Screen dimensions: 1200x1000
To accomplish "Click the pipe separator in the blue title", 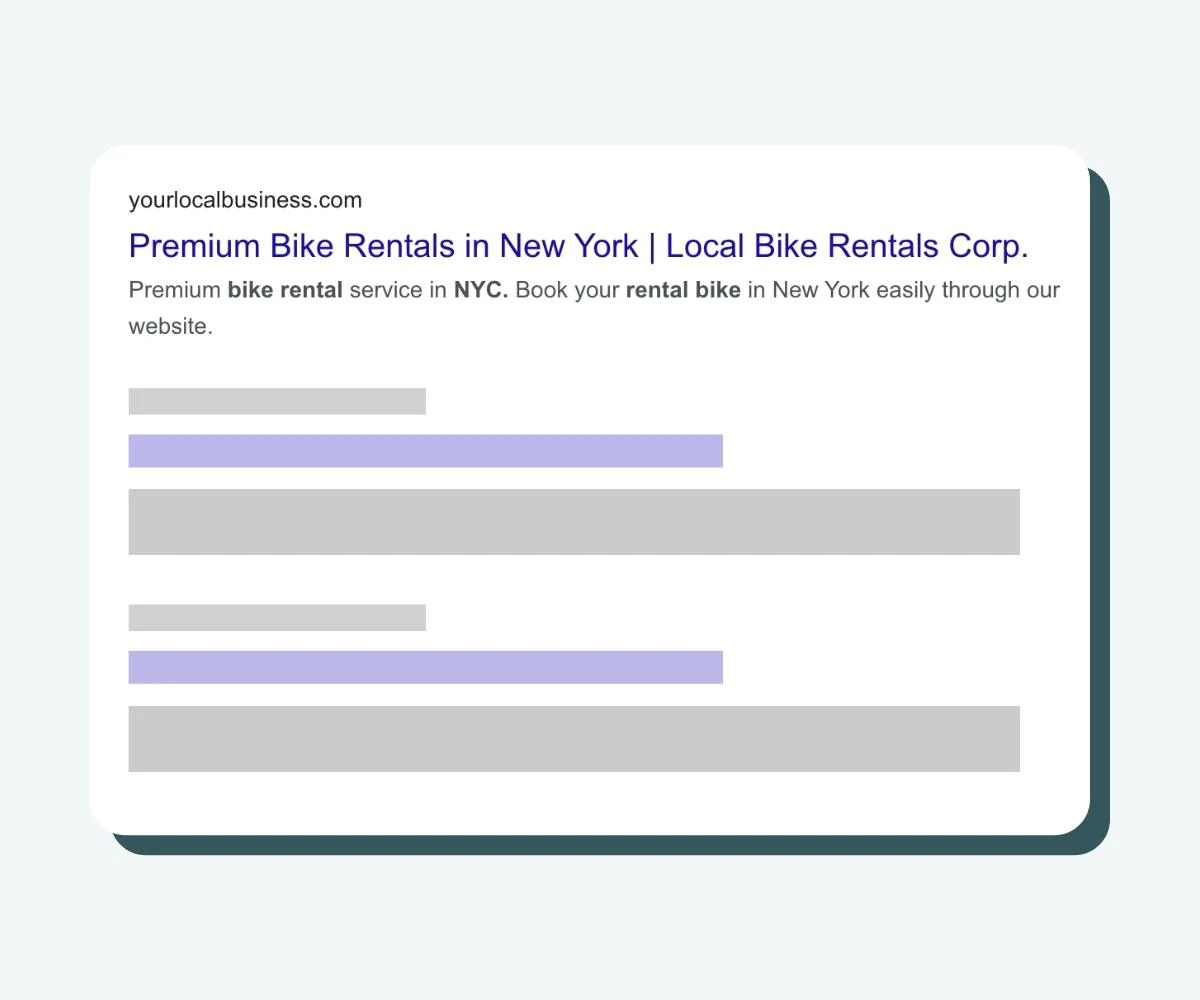I will pyautogui.click(x=652, y=246).
